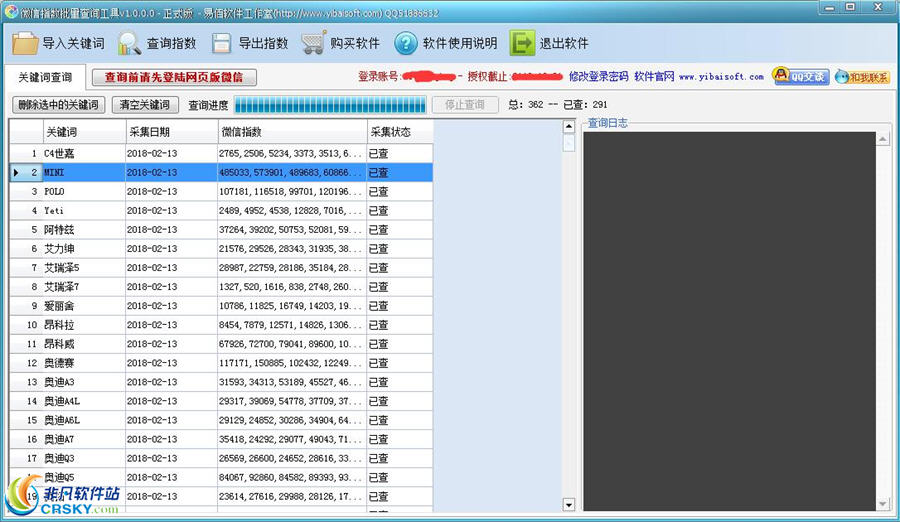900x522 pixels.
Task: Click the 查询指数 magnifier chart icon
Action: point(129,43)
